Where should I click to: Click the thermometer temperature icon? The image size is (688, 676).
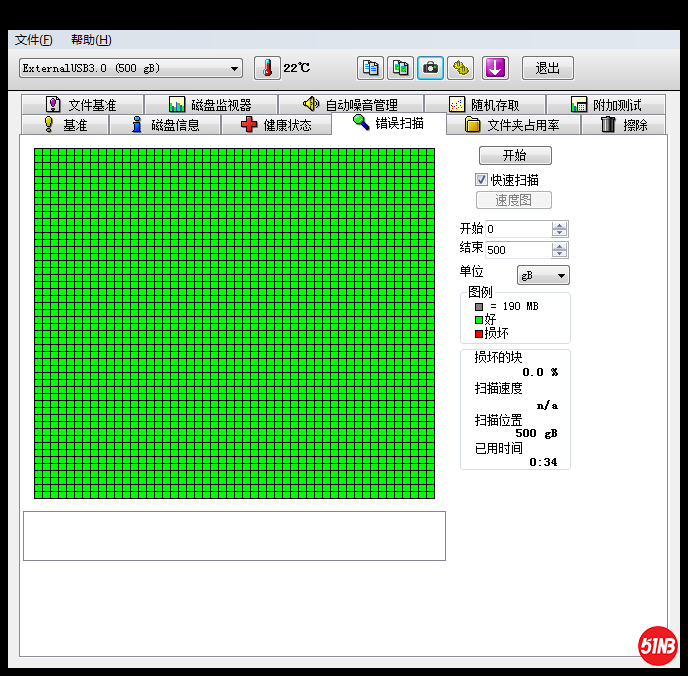(x=267, y=68)
